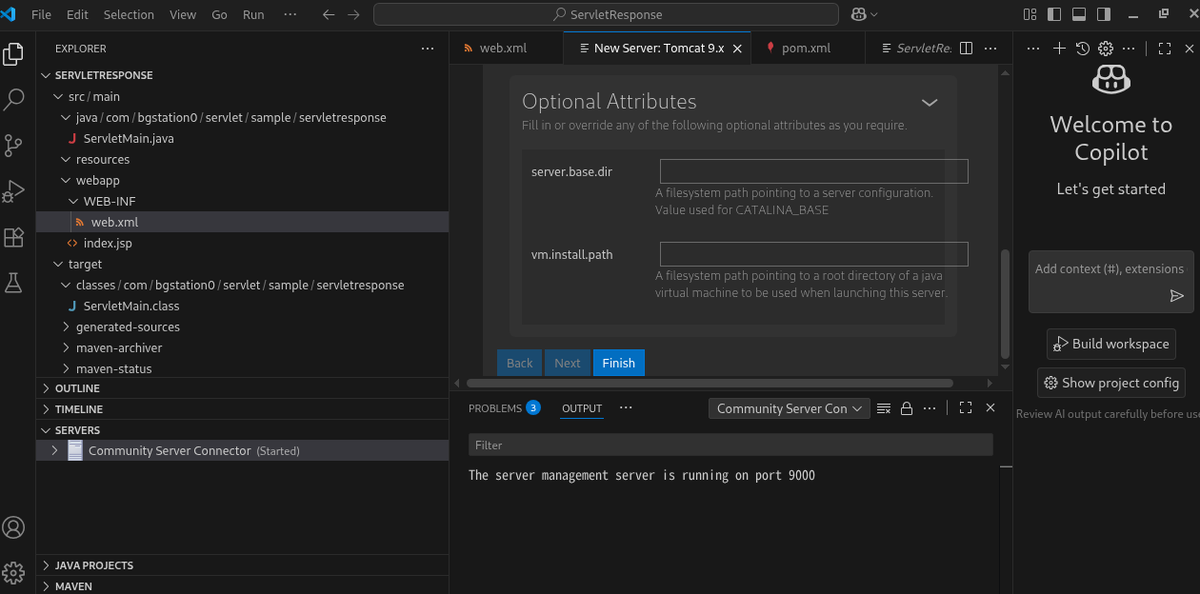The image size is (1200, 594).
Task: Open the Copilot title bar dropdown chevron
Action: click(x=874, y=15)
